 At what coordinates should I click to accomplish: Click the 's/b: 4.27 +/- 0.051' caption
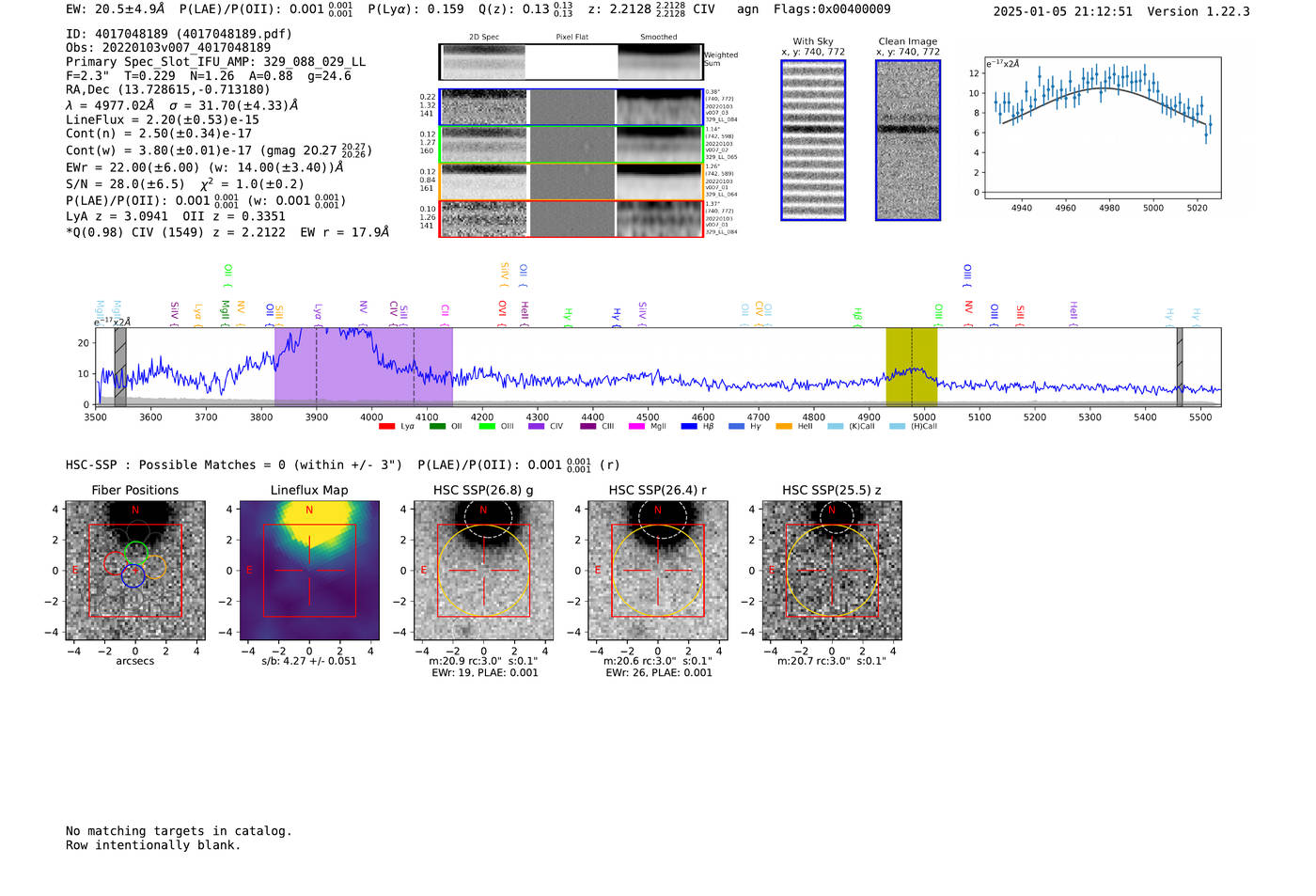tap(309, 661)
